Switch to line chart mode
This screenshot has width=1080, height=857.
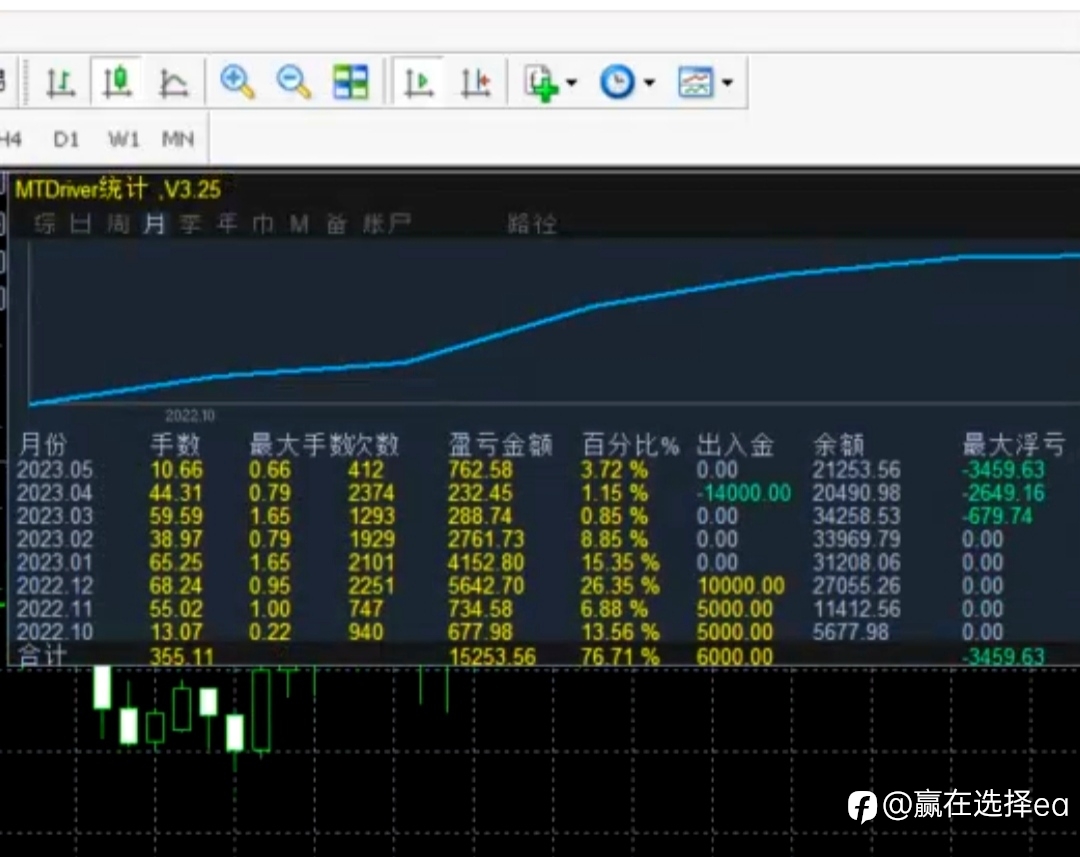173,83
